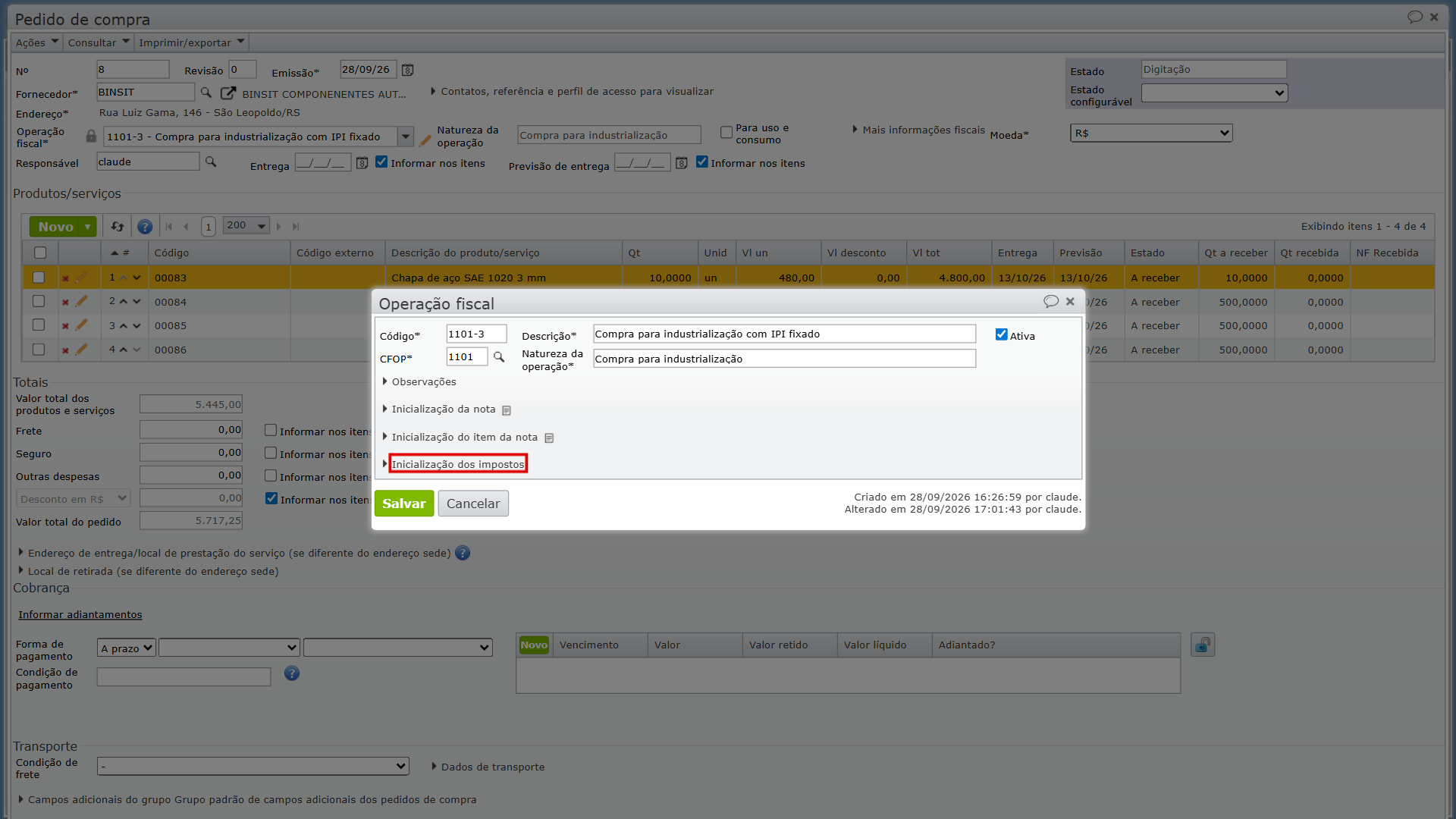Click the Responsável search magnifier icon
The height and width of the screenshot is (819, 1456).
click(211, 162)
